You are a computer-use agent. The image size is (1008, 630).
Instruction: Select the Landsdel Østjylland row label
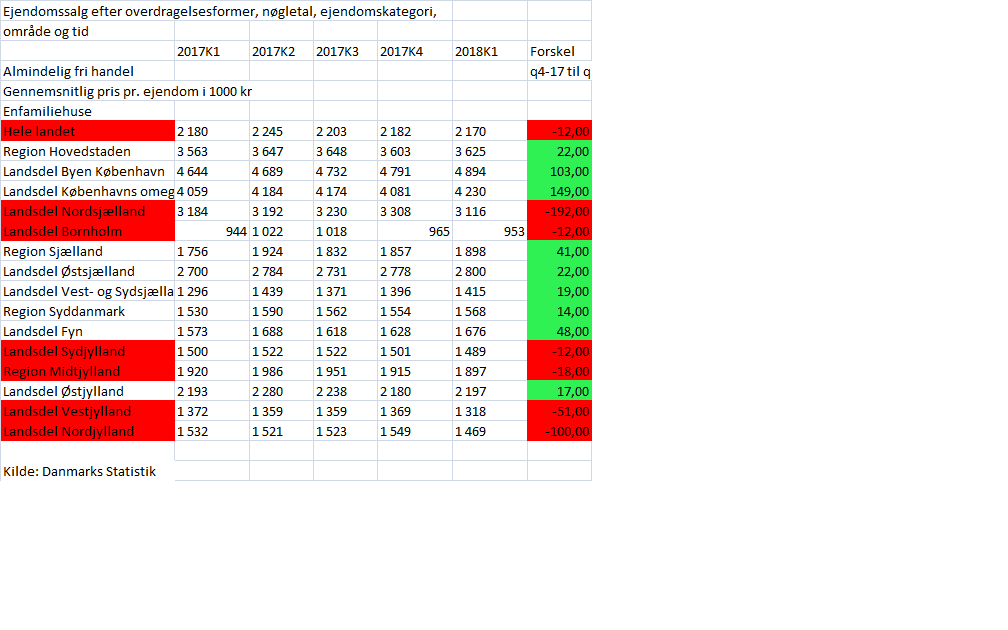point(88,391)
